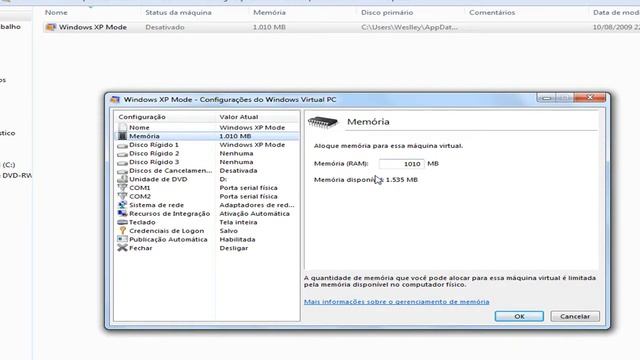
Task: Close the Virtual PC settings dialog
Action: click(x=590, y=98)
